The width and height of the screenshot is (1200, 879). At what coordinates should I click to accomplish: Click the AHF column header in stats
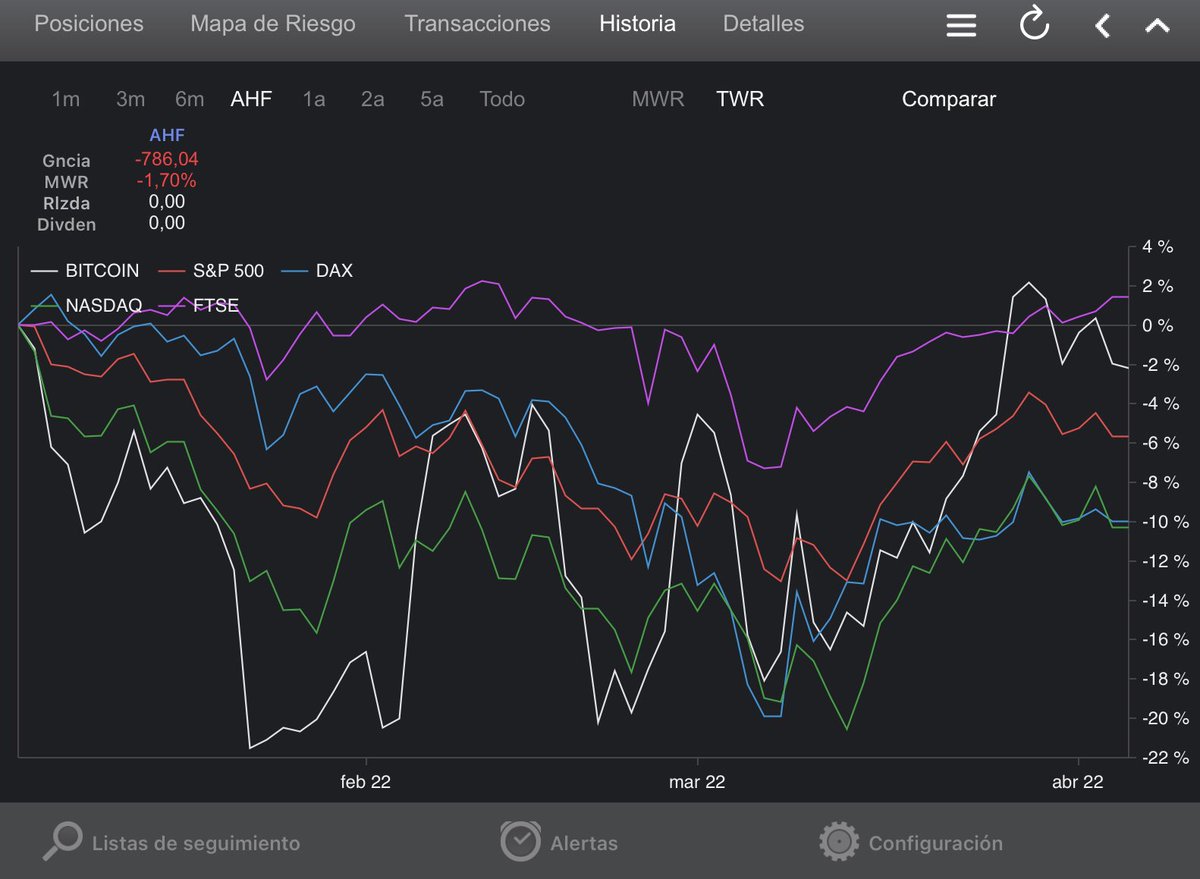(x=167, y=135)
